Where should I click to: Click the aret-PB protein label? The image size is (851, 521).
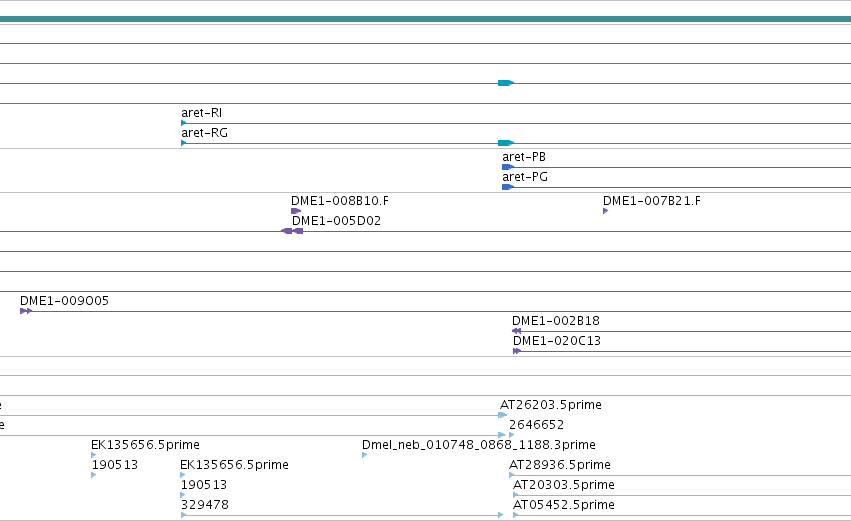[524, 157]
